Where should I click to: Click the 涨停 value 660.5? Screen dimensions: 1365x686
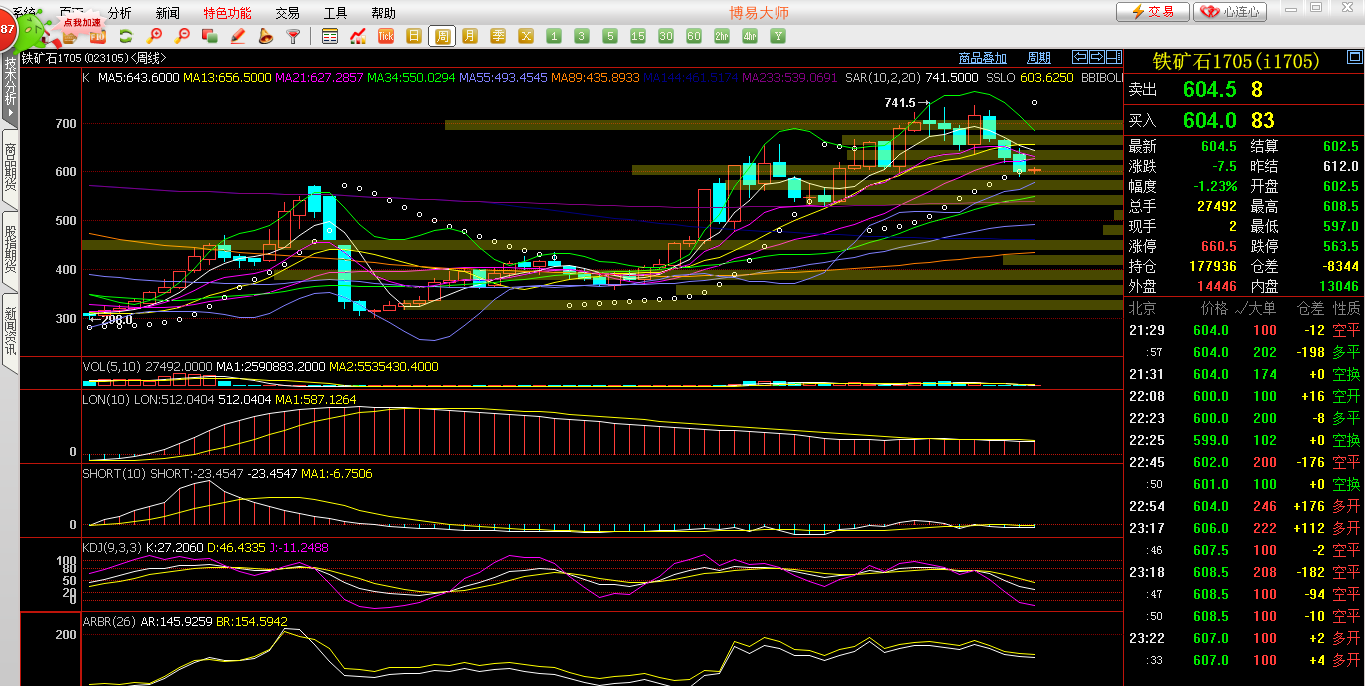coord(1219,246)
